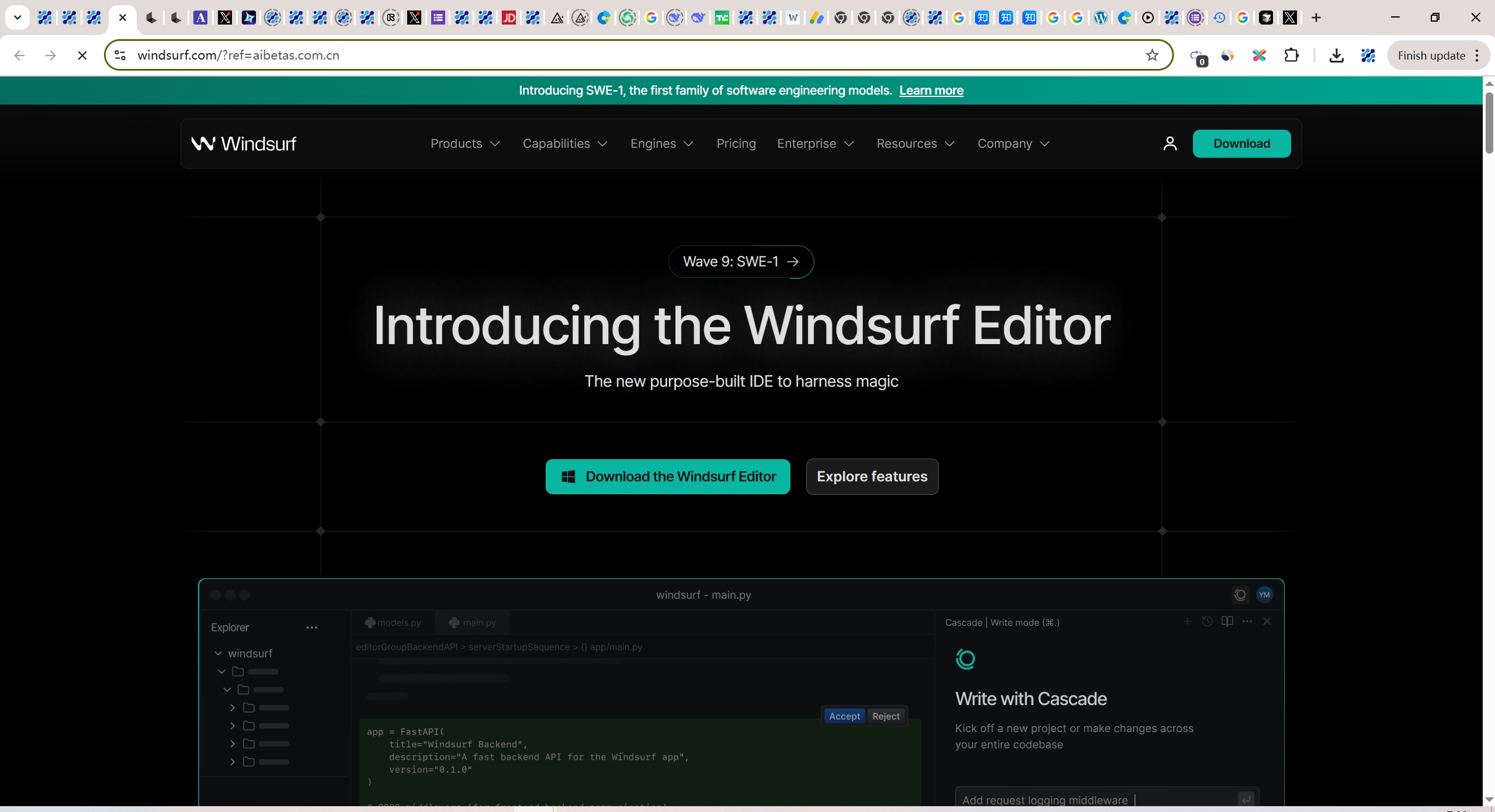
Task: Click the large Cascade logo in panel
Action: point(965,660)
